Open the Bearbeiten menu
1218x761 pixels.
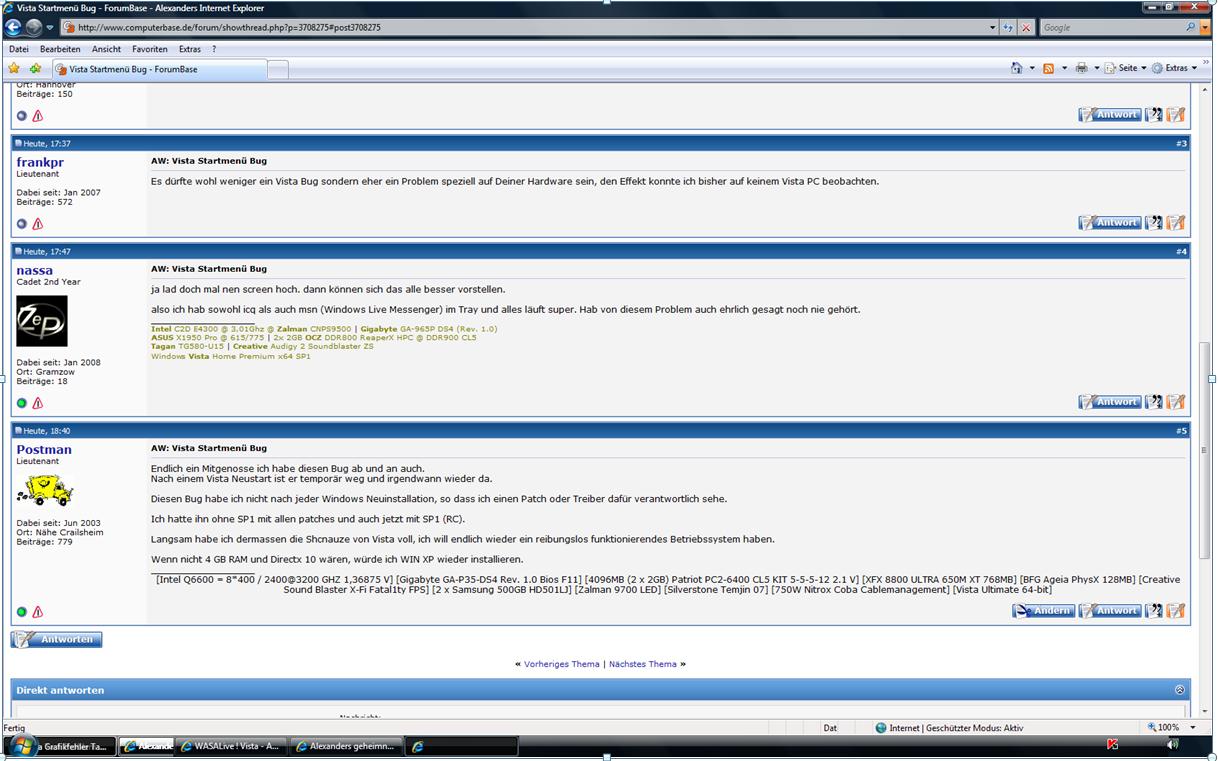[x=60, y=49]
